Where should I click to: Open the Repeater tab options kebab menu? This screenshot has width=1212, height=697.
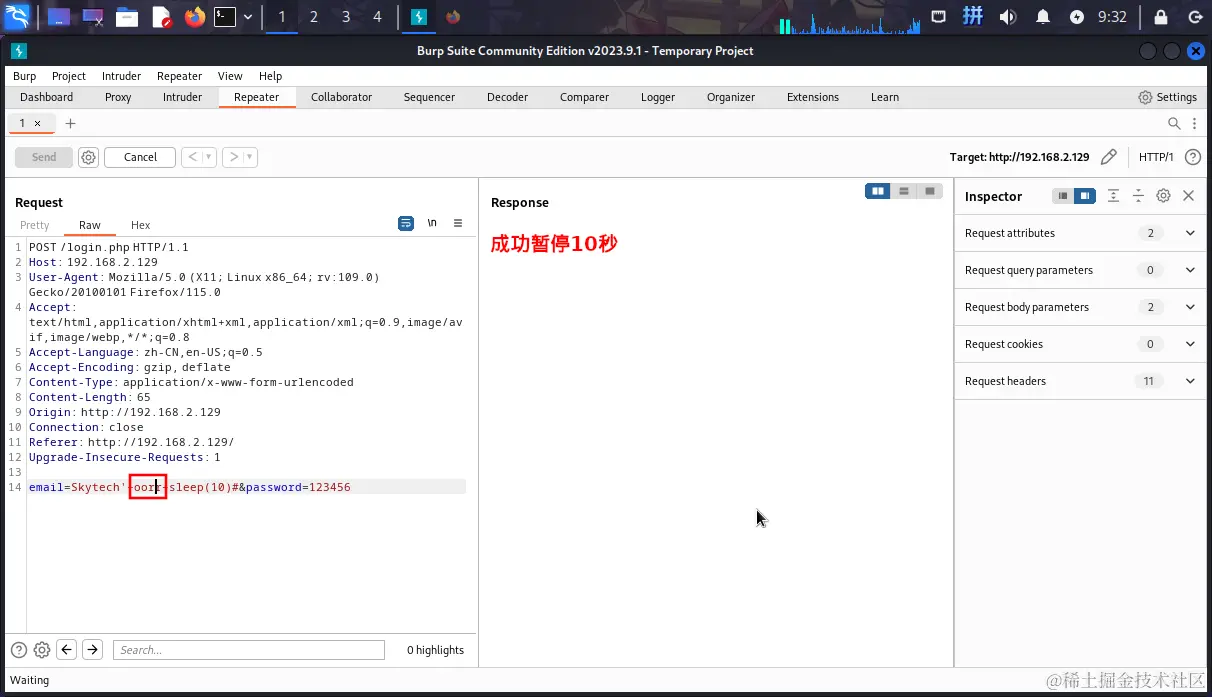(x=1193, y=123)
